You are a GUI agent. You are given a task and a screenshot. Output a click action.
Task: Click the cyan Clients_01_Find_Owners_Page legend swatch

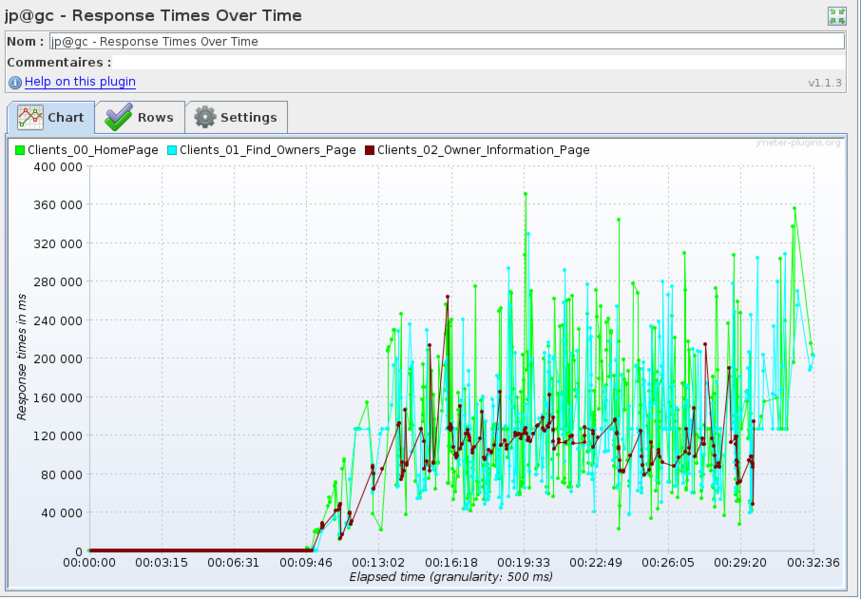(172, 150)
